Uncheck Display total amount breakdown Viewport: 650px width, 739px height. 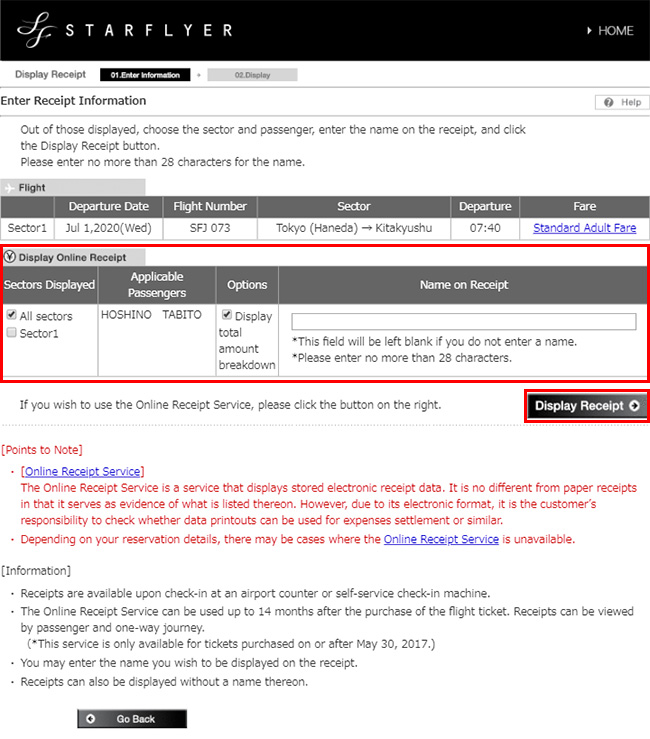(225, 315)
